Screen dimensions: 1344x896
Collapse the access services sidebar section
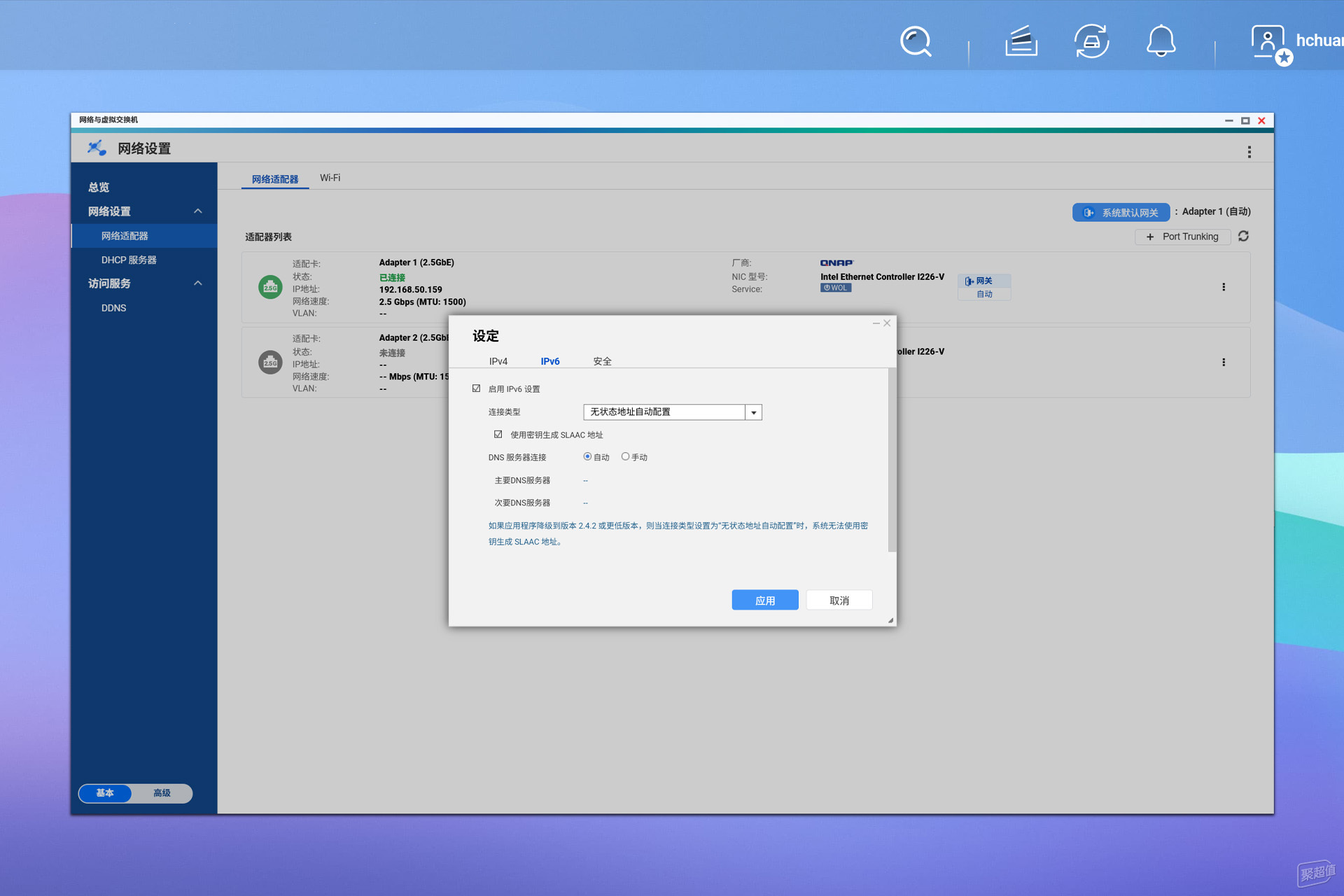(198, 283)
